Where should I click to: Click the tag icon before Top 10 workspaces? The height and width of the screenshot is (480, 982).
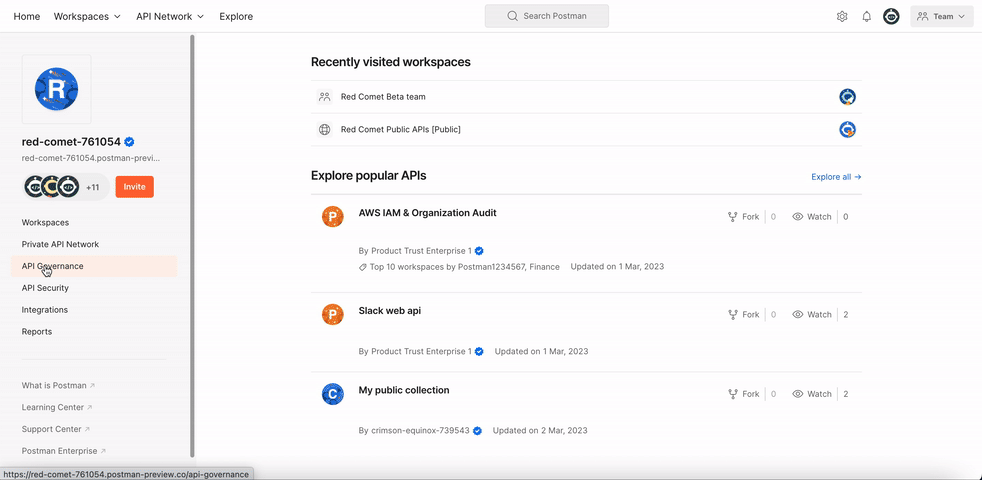[x=363, y=267]
